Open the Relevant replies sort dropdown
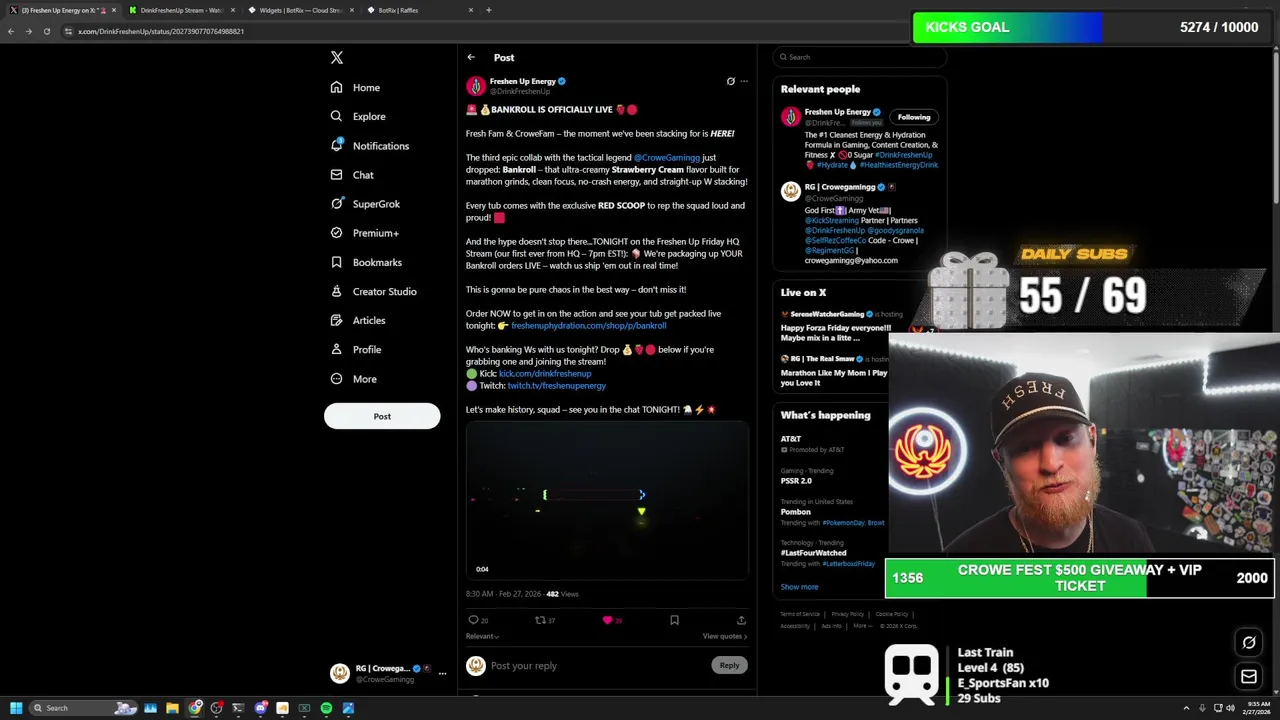Image resolution: width=1280 pixels, height=720 pixels. 482,636
